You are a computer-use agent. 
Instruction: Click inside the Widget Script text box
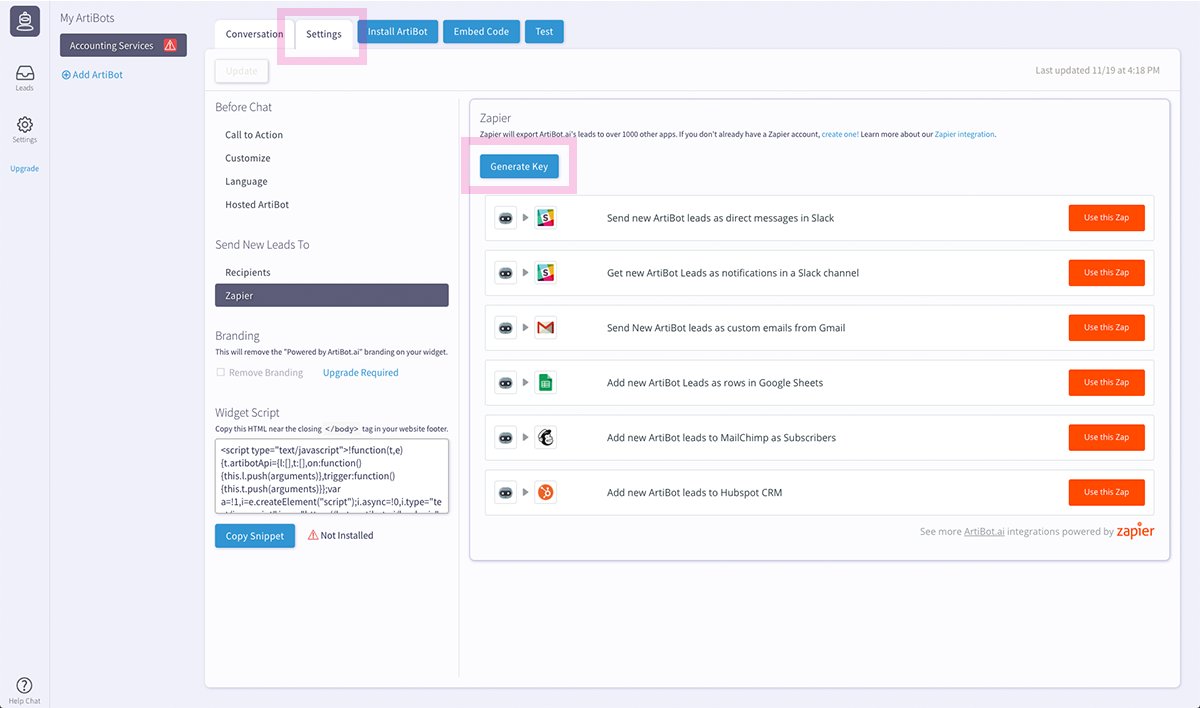(331, 476)
